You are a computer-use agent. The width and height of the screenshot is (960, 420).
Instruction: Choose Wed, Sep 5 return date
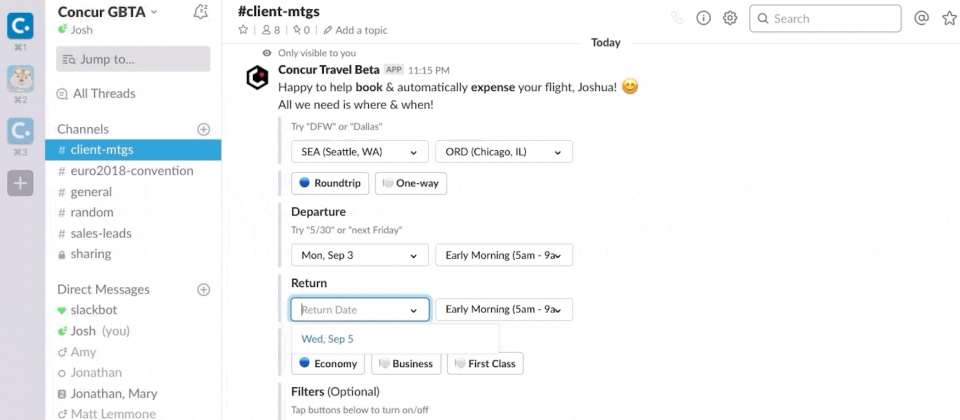327,339
